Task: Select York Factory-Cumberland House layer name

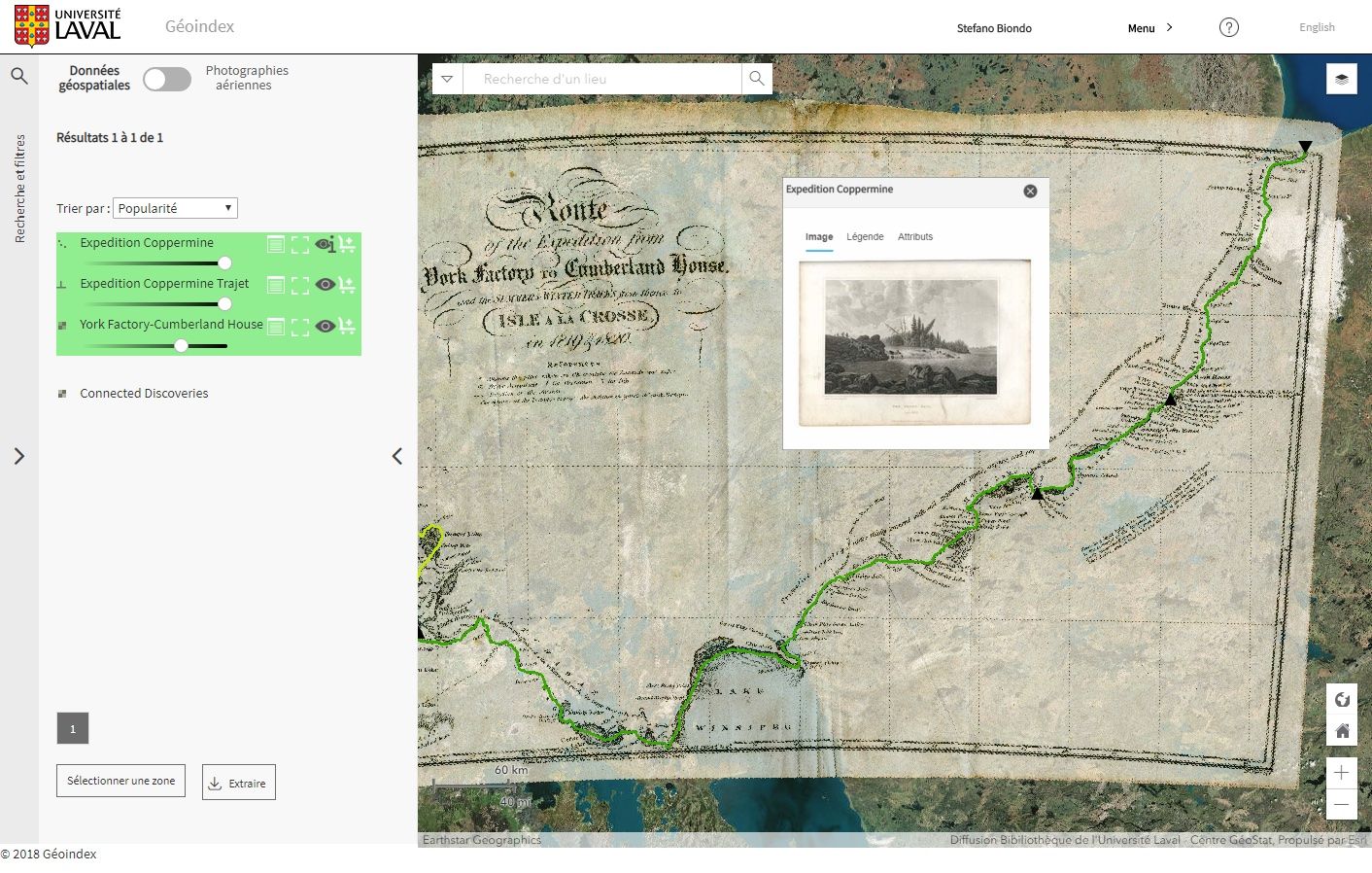Action: (x=171, y=325)
